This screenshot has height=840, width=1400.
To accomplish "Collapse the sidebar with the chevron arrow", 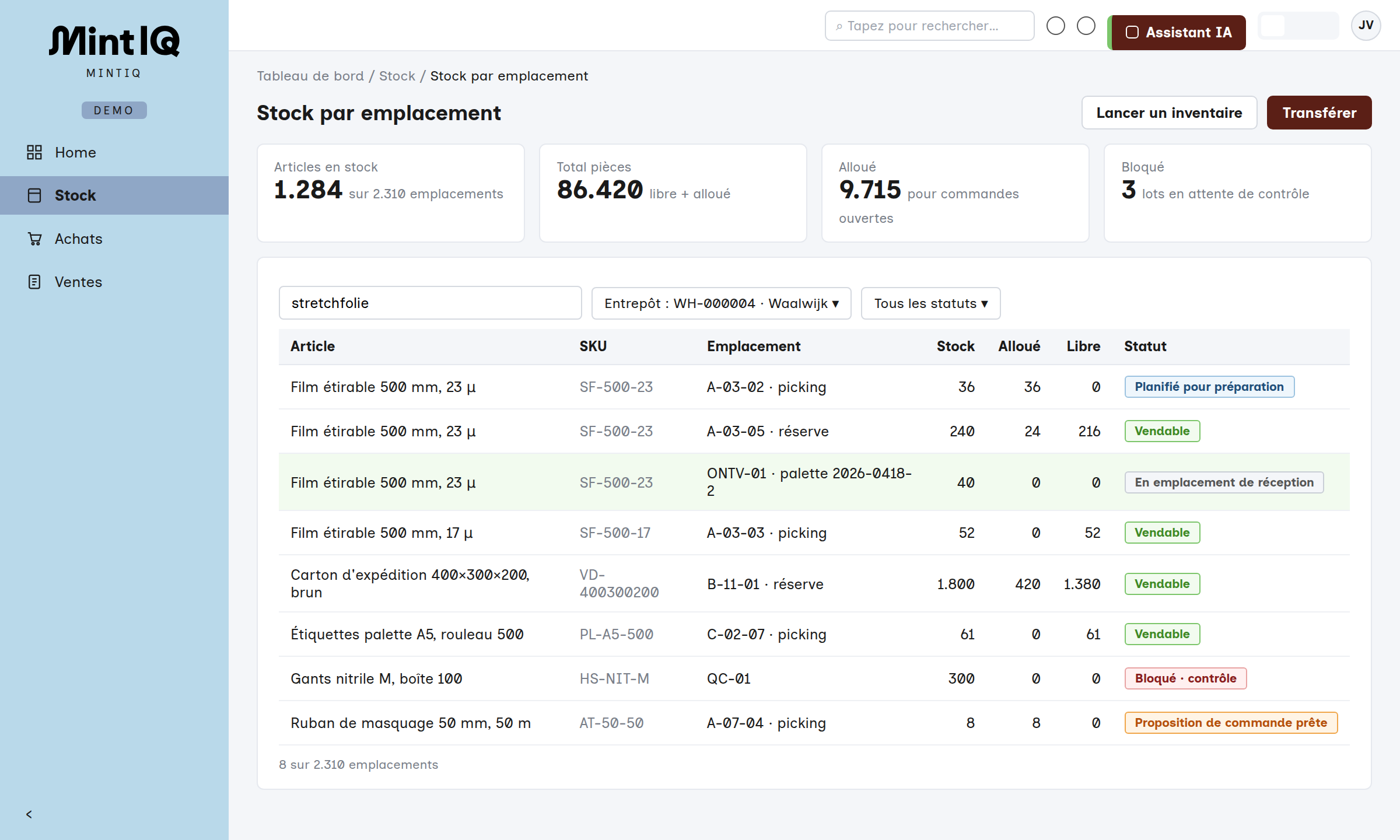I will 29,814.
